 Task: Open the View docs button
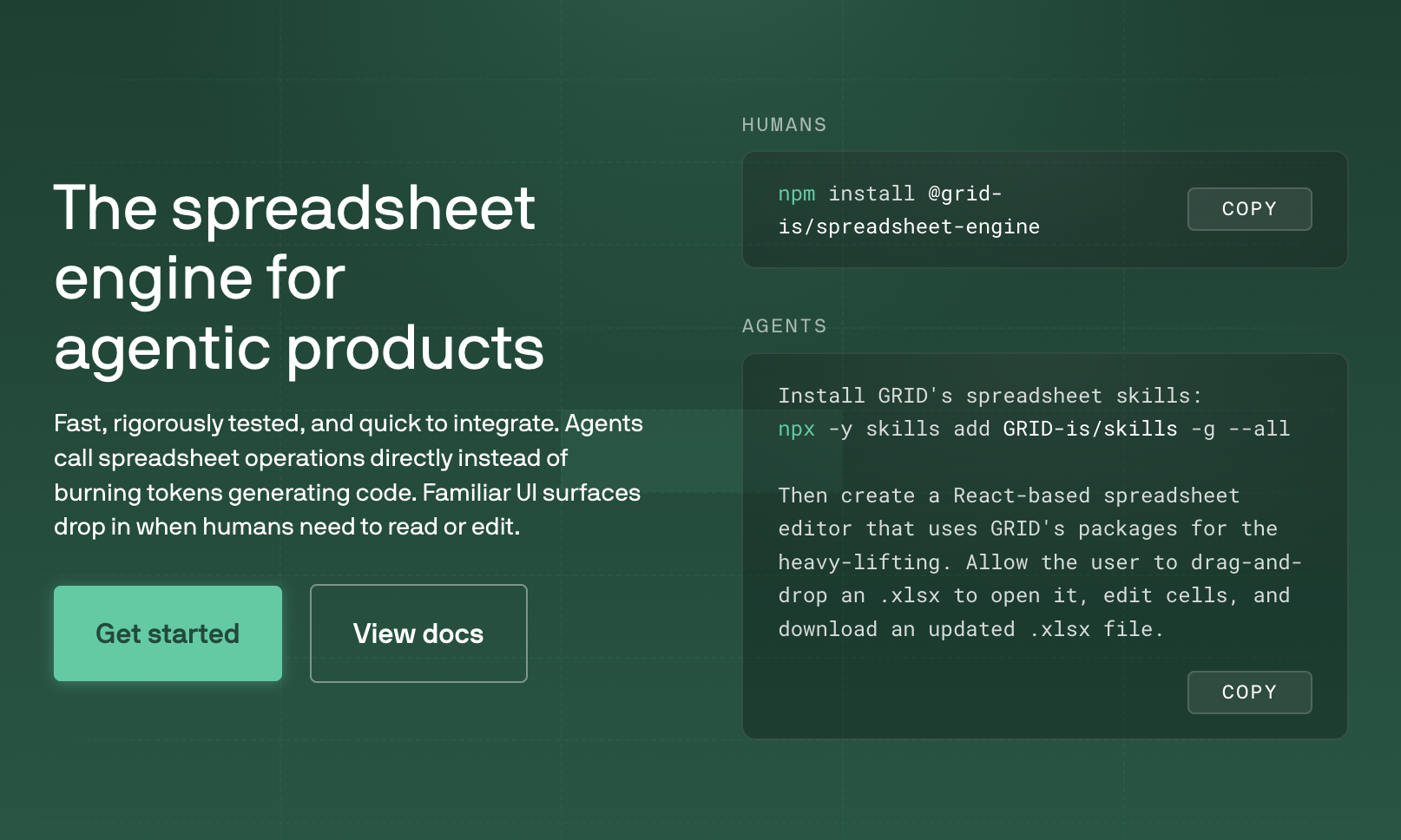(x=418, y=633)
